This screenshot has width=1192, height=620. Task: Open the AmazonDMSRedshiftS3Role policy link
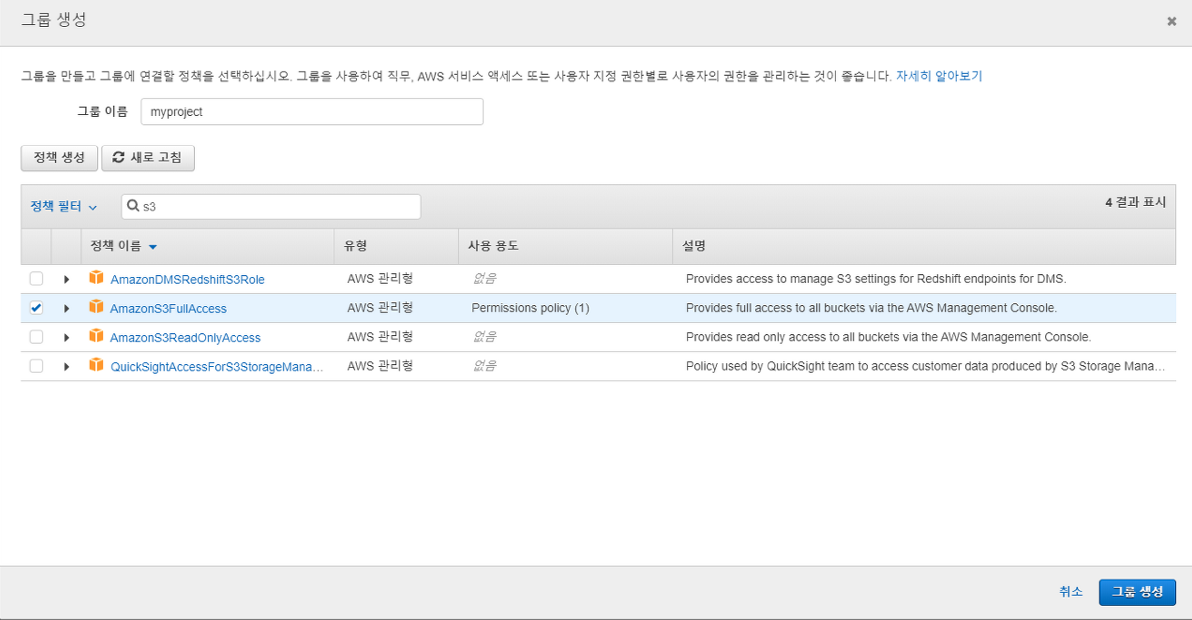pos(187,280)
